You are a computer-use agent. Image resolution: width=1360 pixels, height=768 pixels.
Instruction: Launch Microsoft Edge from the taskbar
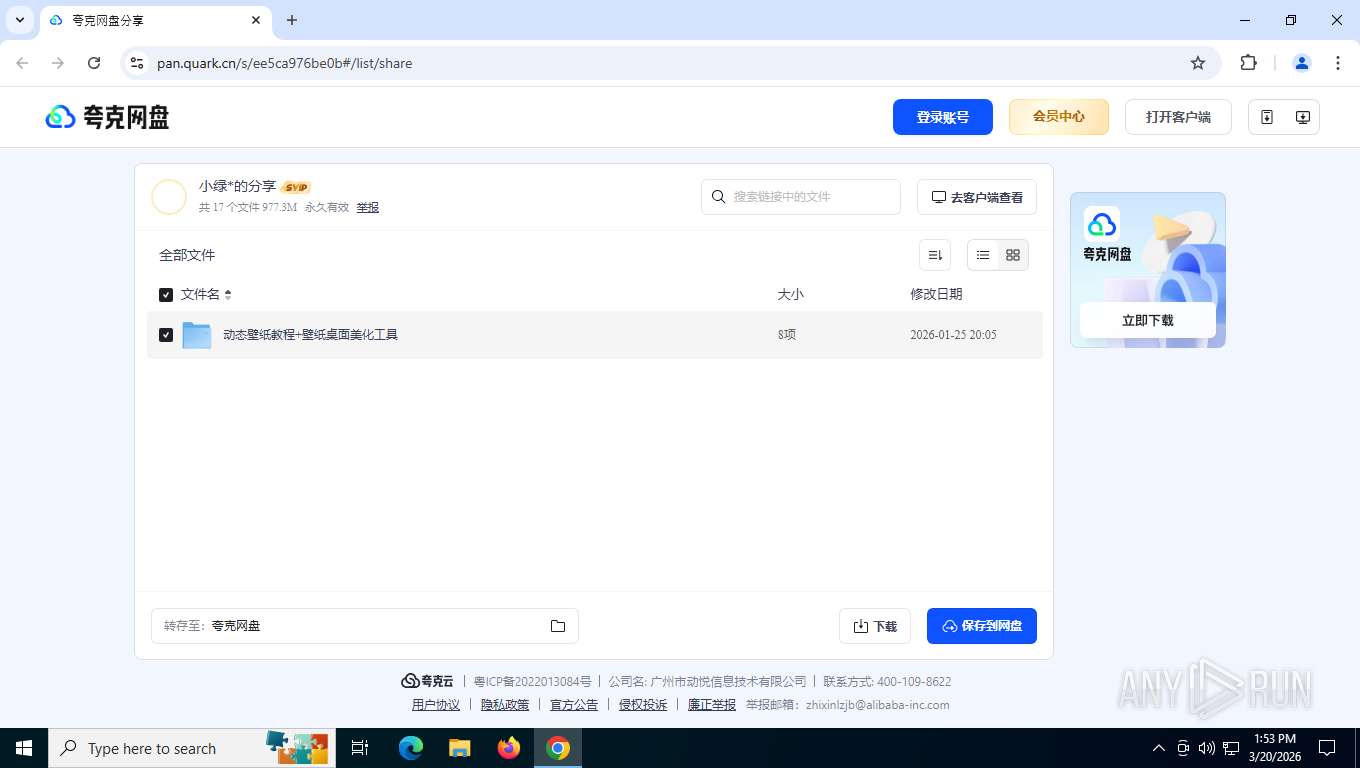411,748
